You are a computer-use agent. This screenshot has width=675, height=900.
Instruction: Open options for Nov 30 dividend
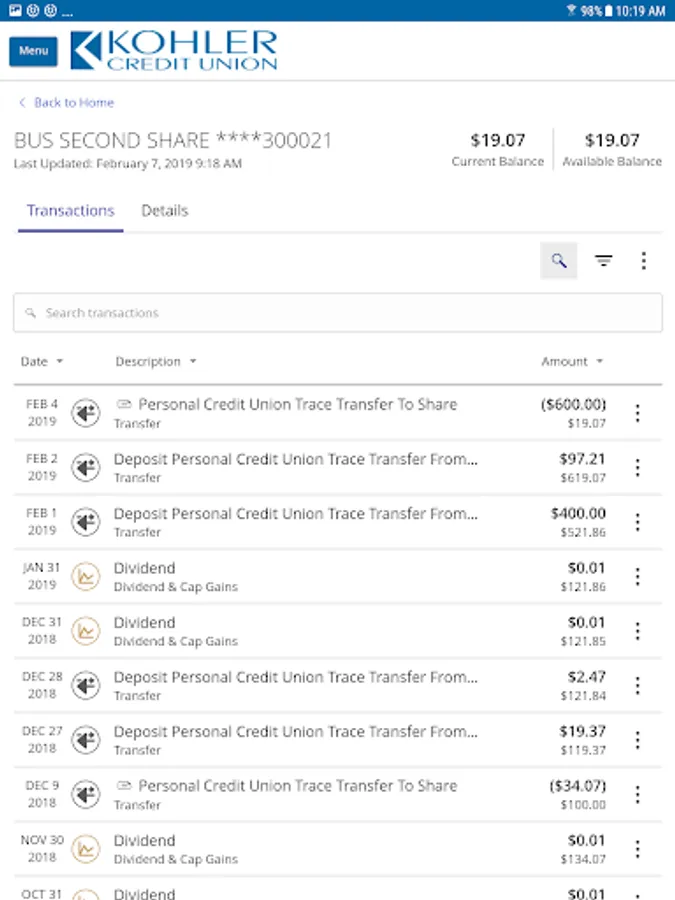click(637, 849)
